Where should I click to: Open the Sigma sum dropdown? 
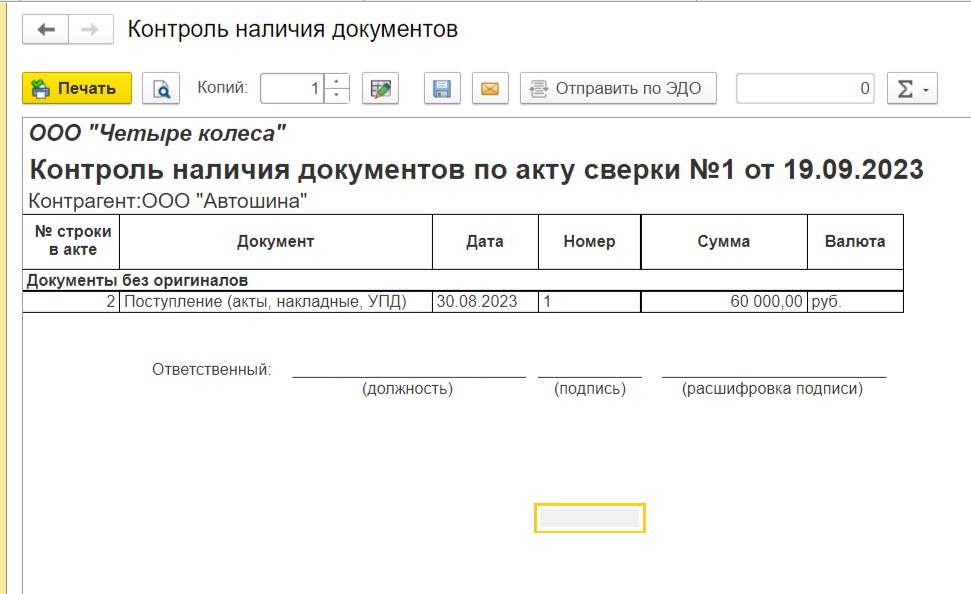911,89
